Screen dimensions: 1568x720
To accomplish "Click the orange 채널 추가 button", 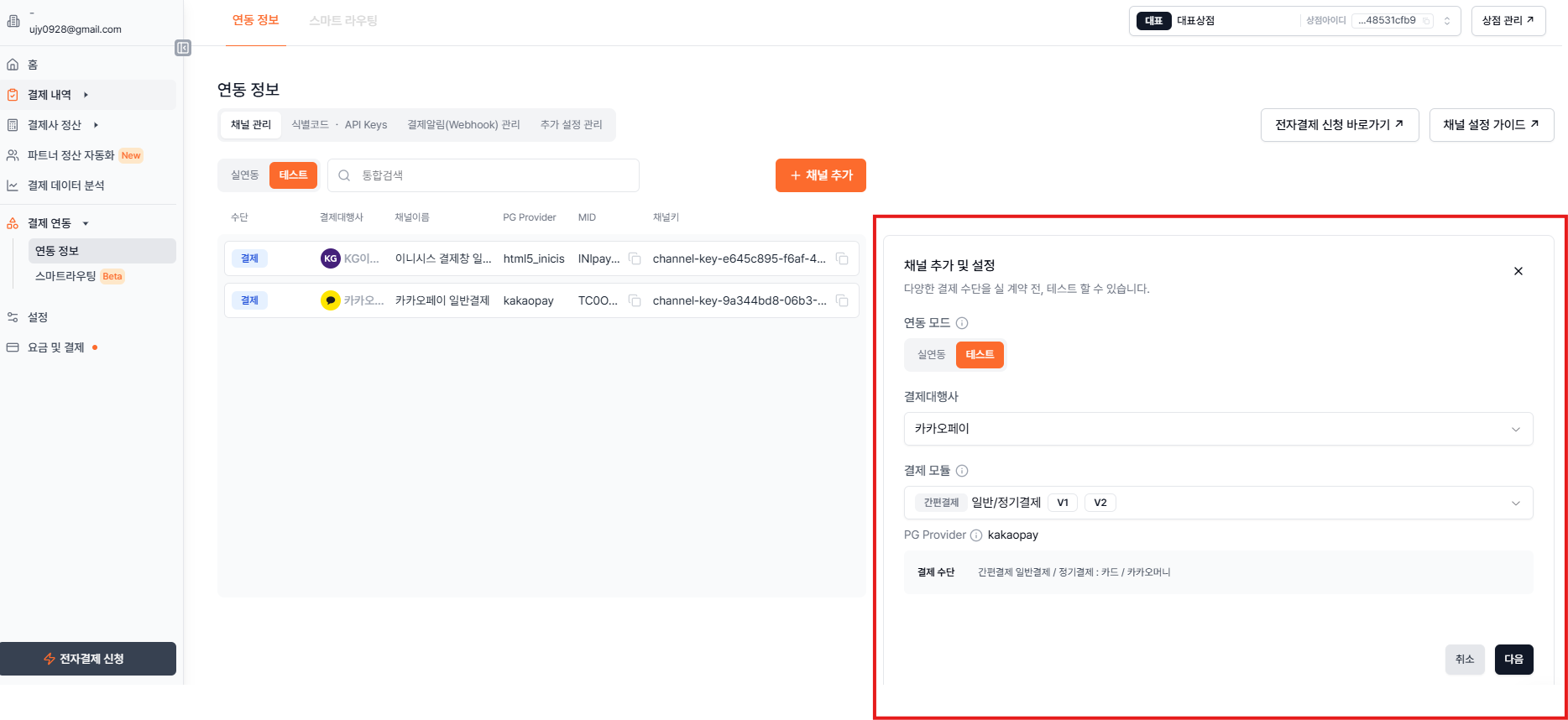I will coord(821,175).
